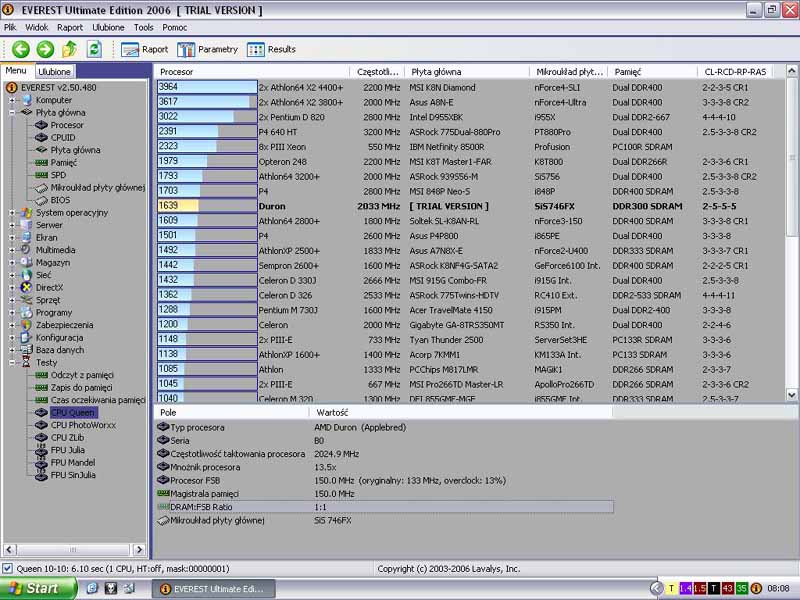Select the FPU SinJulia benchmark
Screen dimensions: 800x600
coord(72,475)
